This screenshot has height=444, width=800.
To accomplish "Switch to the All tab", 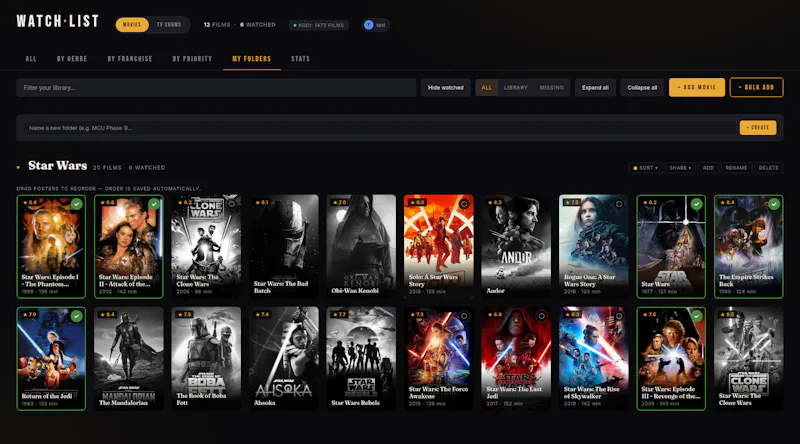I will pos(31,59).
